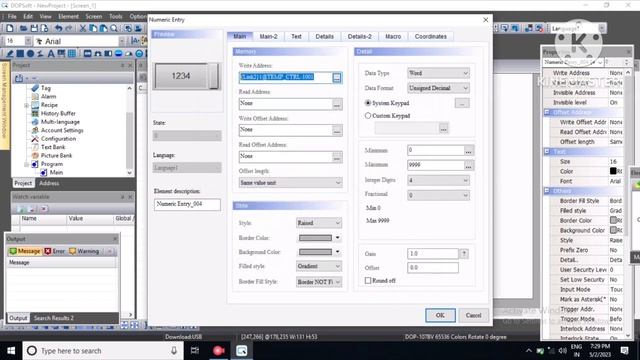
Task: Click the gain help question mark button
Action: coord(464,253)
